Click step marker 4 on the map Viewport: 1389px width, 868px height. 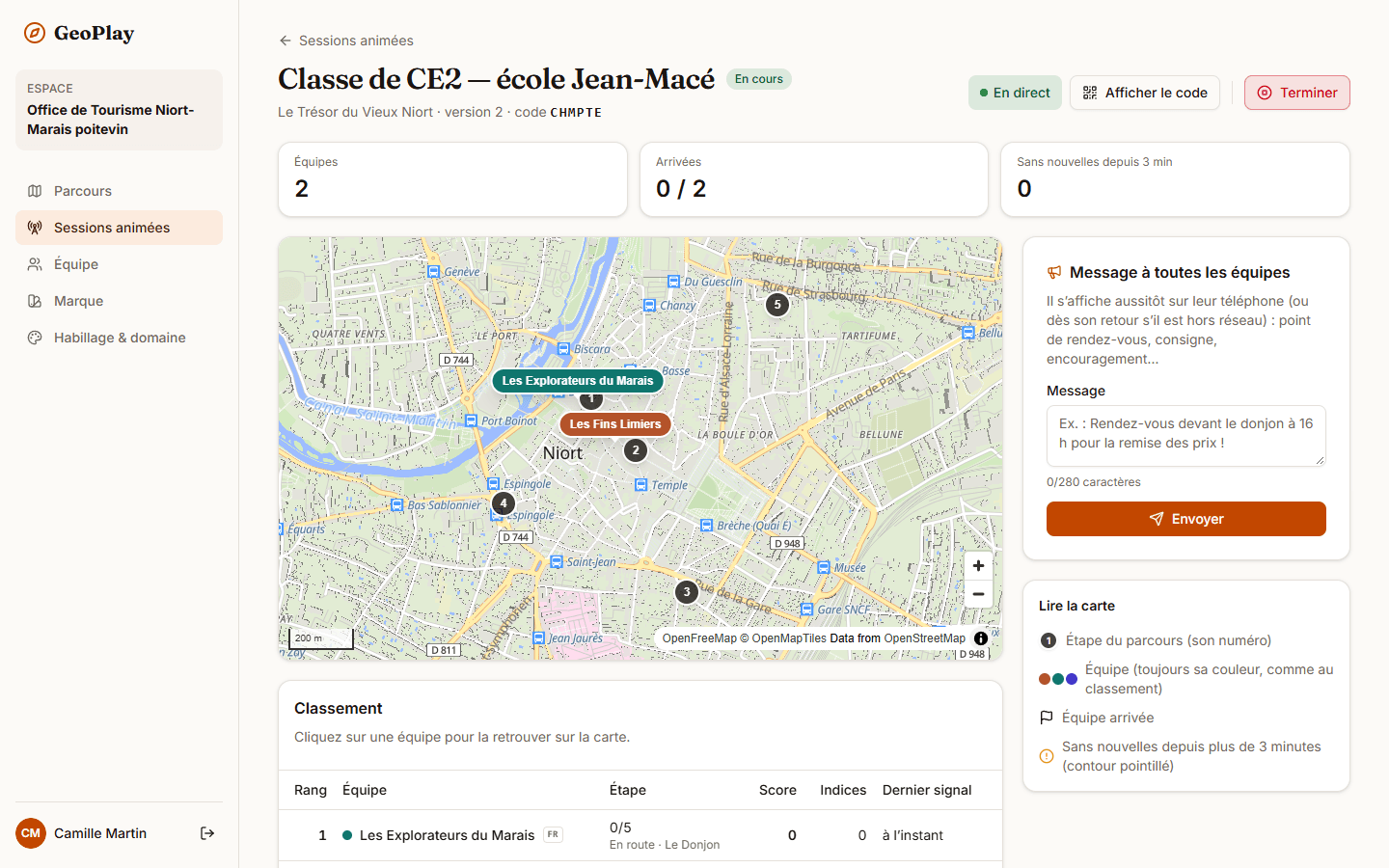[504, 503]
